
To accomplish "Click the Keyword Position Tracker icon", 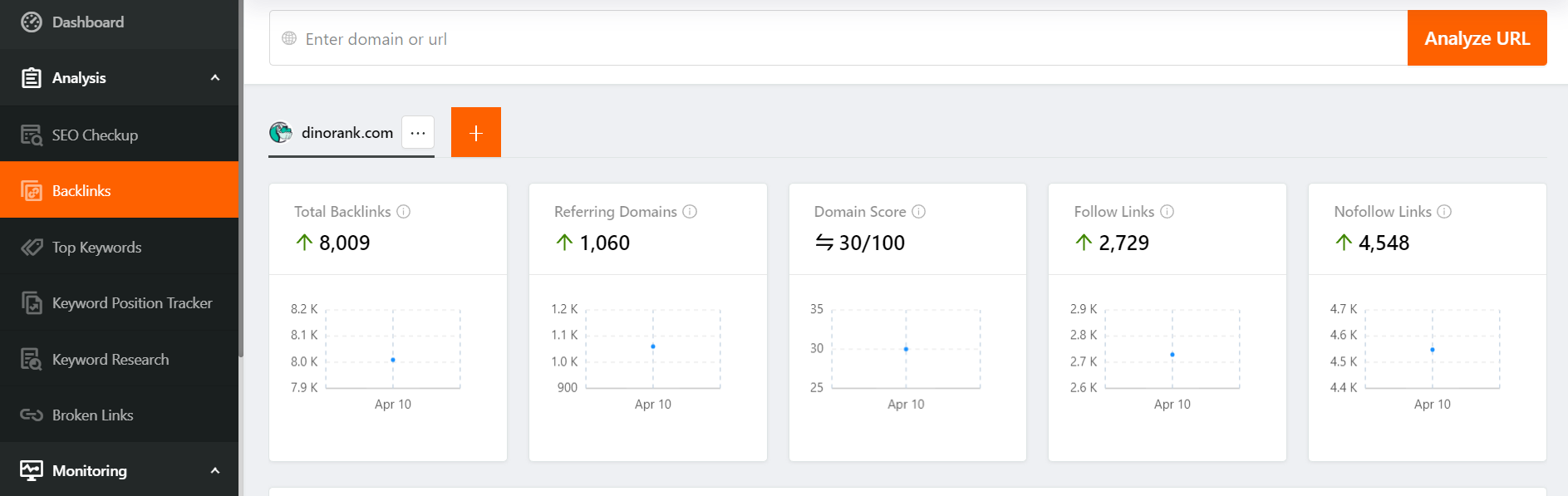I will [32, 303].
